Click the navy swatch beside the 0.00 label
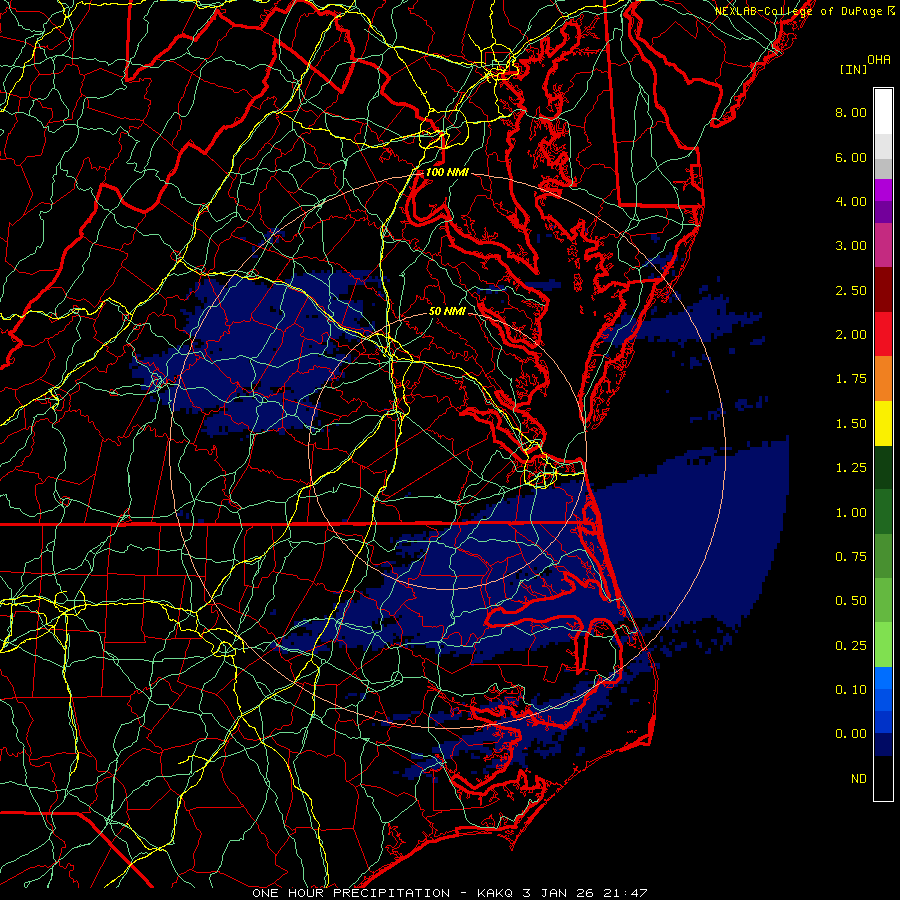900x900 pixels. click(x=883, y=745)
